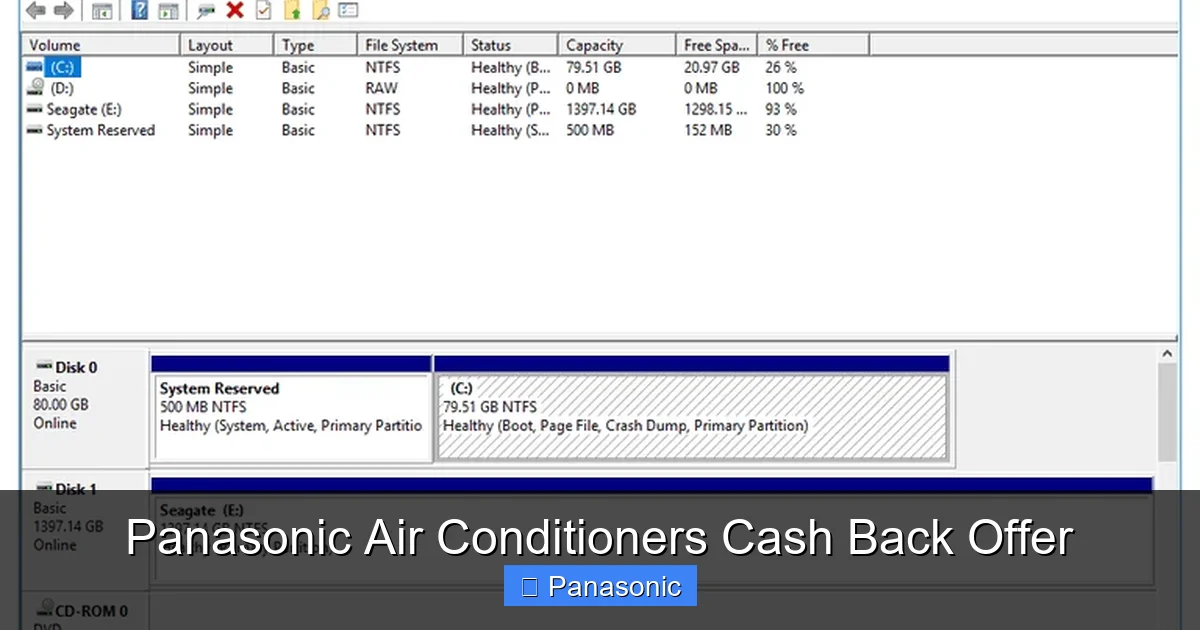Open Help via the blue question icon
Screen dimensions: 1200x630
click(140, 11)
